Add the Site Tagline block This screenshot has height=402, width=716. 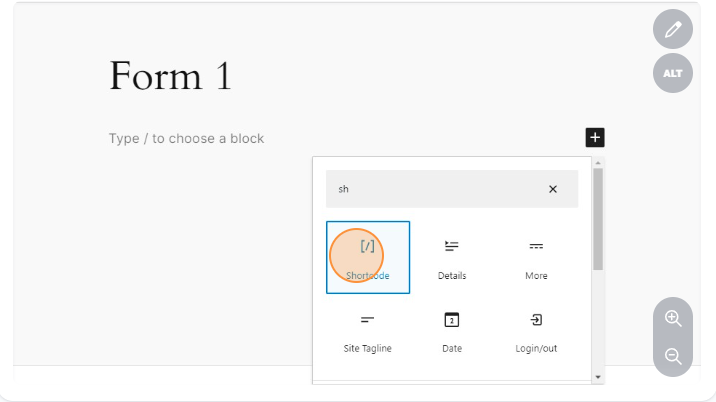367,330
